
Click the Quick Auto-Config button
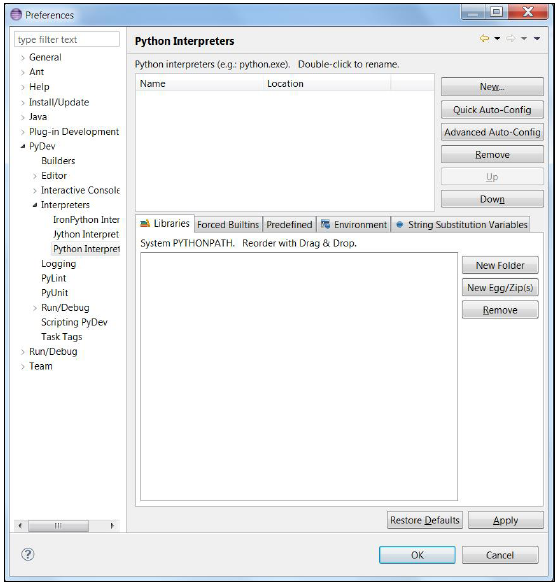tap(492, 110)
